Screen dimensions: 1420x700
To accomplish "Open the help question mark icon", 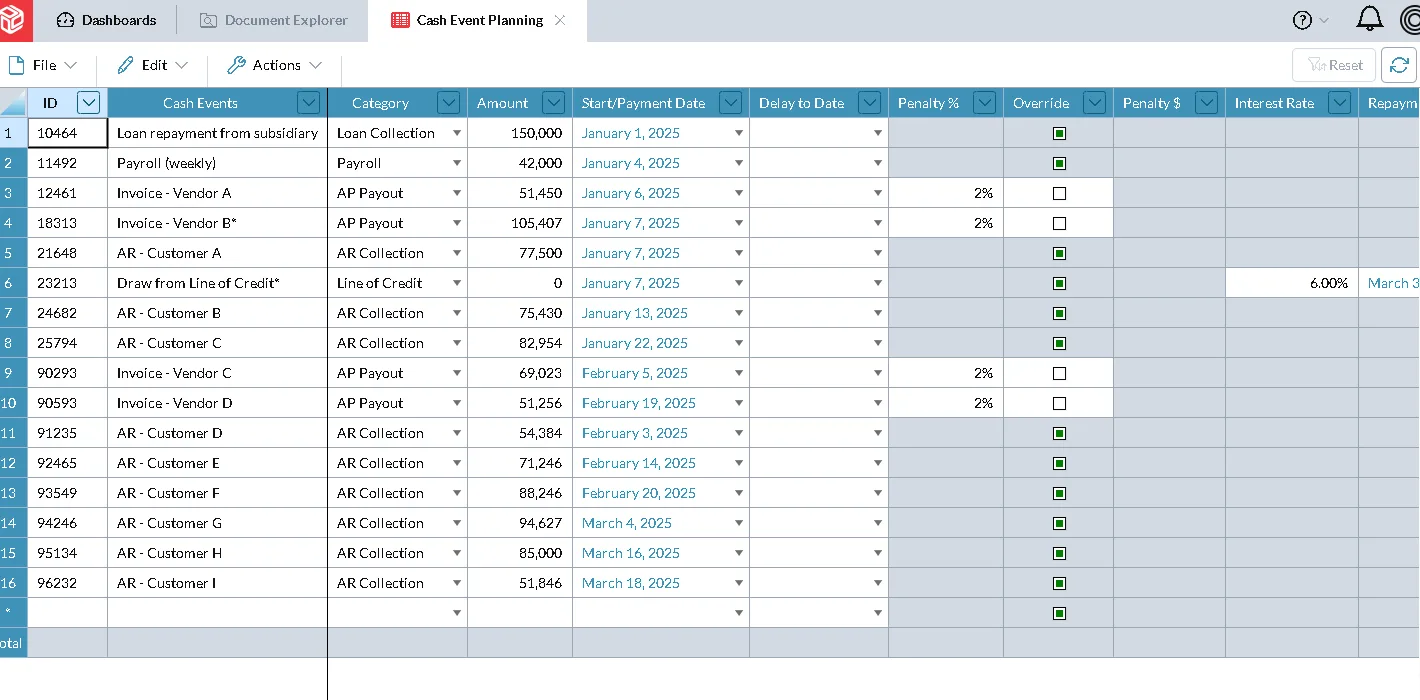I will [1302, 20].
